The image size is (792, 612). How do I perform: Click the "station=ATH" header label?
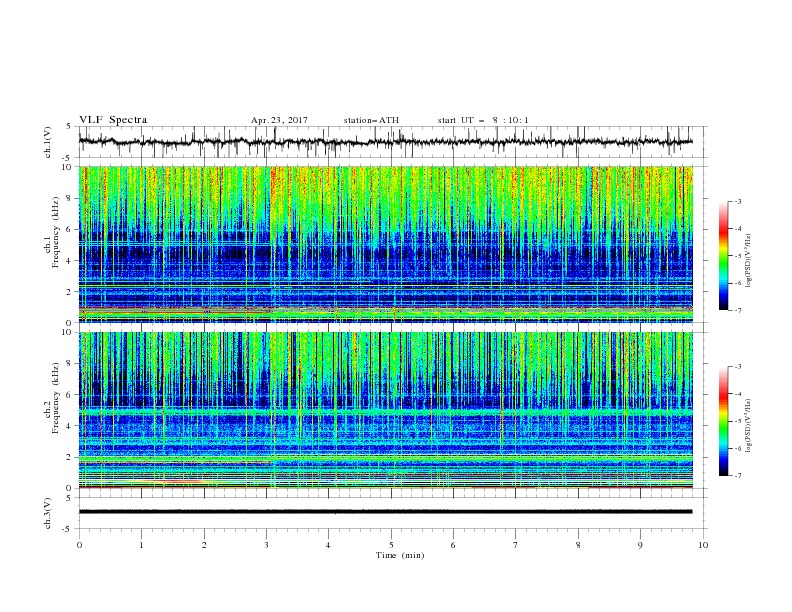(x=371, y=120)
